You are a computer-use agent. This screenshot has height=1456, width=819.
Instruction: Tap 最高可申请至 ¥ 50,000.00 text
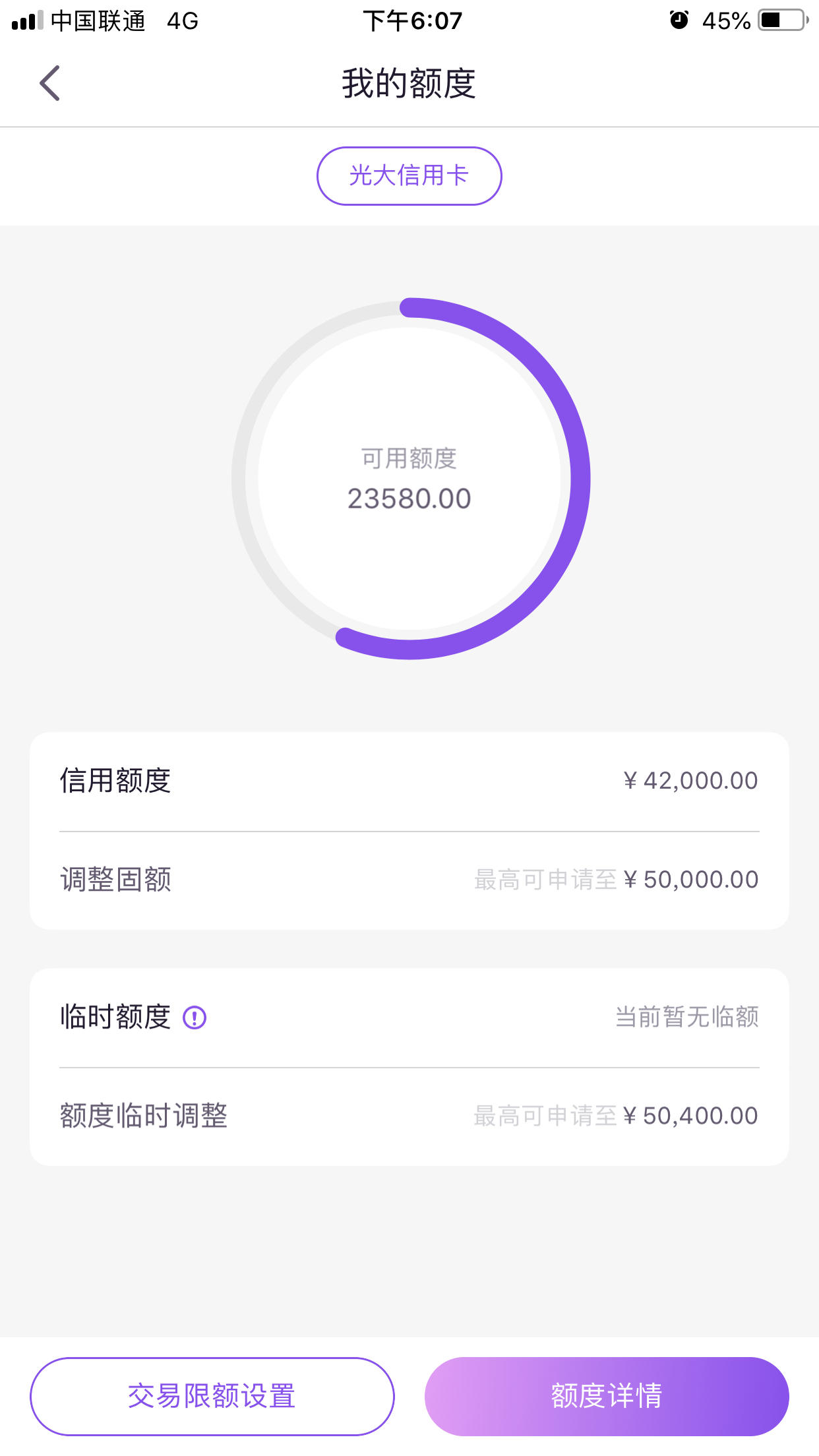point(616,880)
